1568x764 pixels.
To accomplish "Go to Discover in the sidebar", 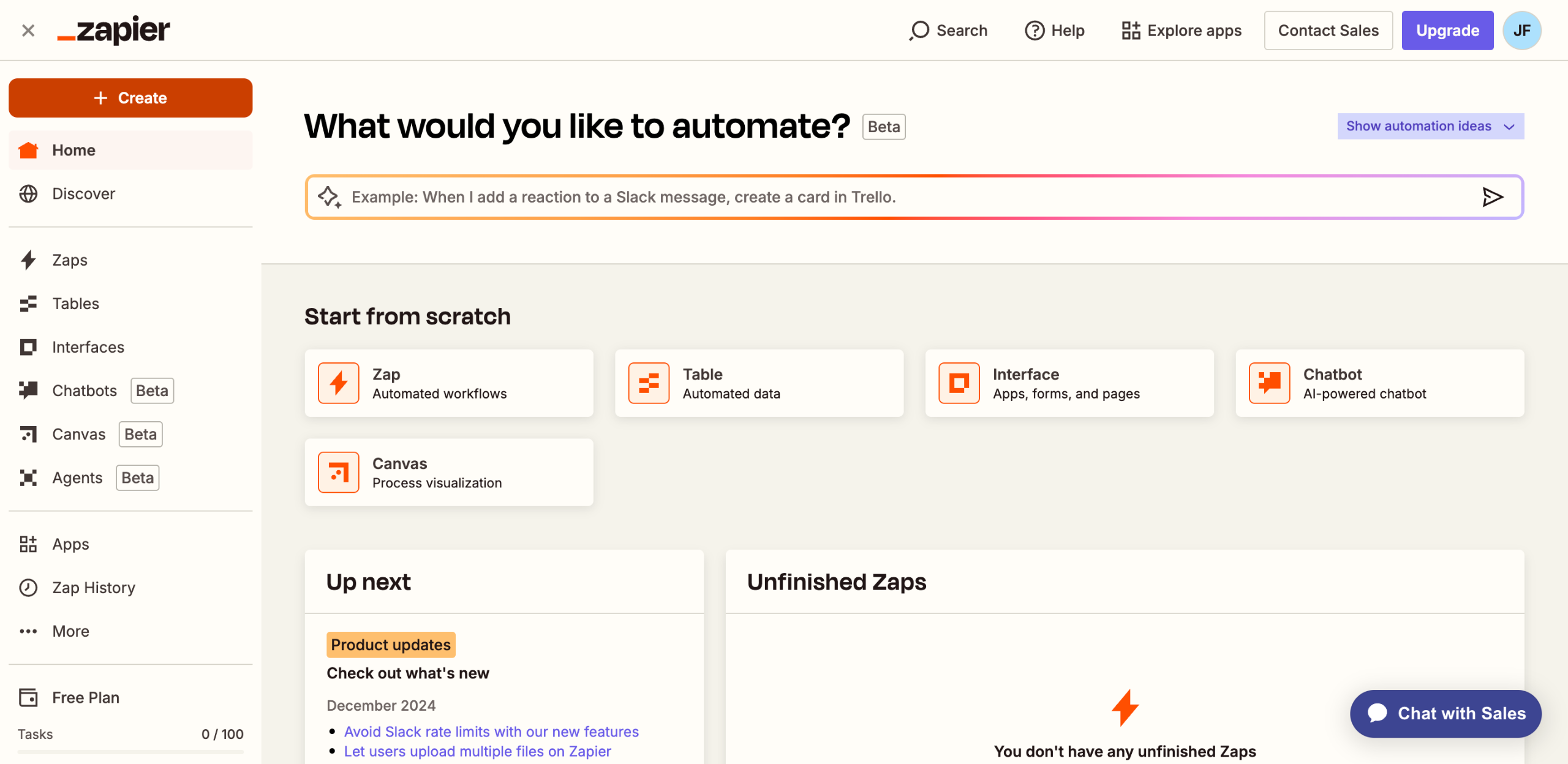I will pos(83,194).
